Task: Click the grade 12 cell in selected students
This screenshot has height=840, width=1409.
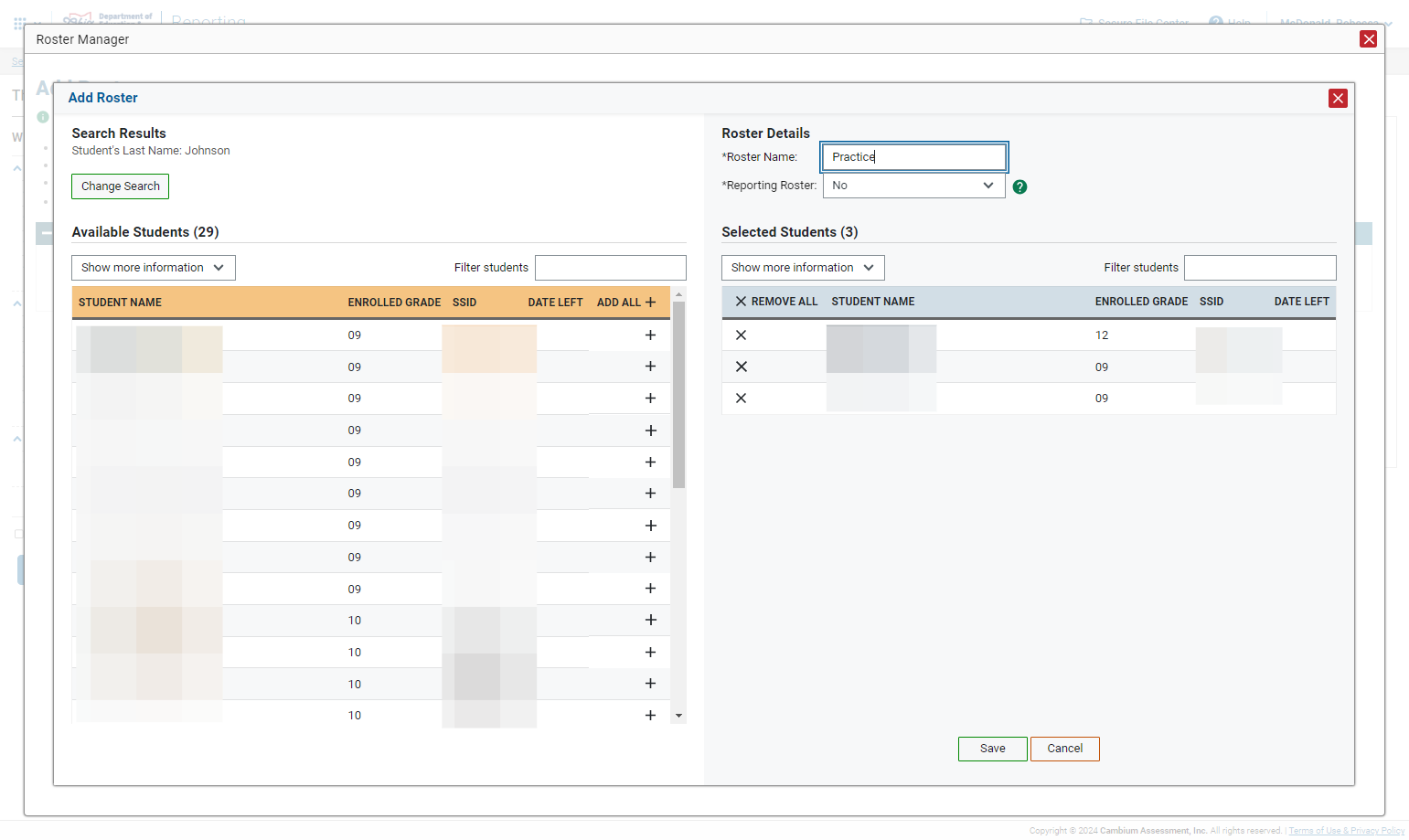Action: [x=1102, y=335]
